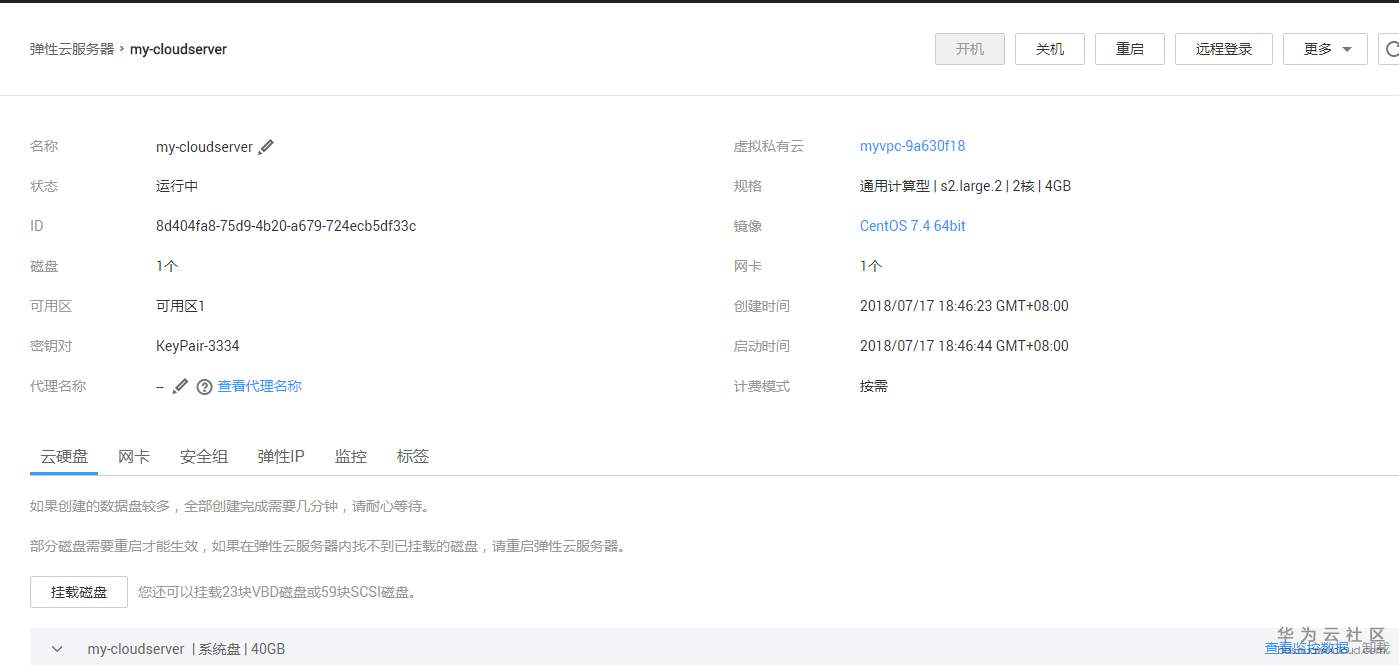Open the myvpc-9a630f18 VPC link
Viewport: 1399px width, 665px height.
[x=912, y=146]
